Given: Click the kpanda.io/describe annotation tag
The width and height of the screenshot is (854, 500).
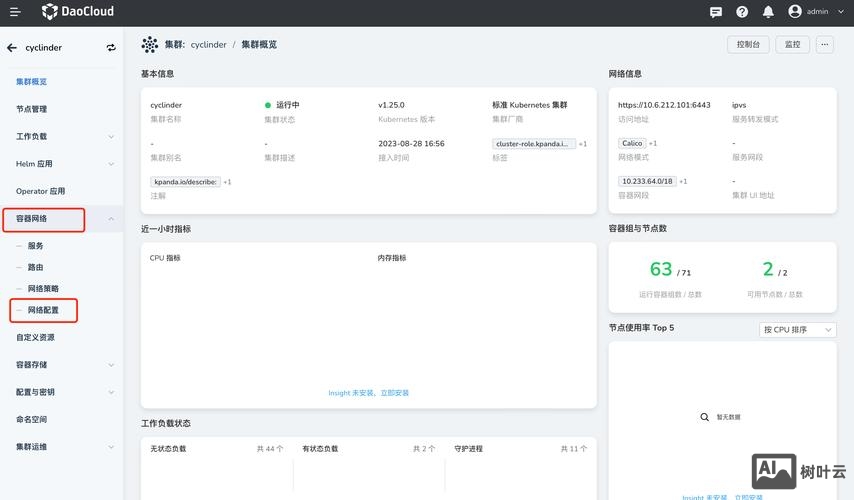Looking at the screenshot, I should (185, 182).
